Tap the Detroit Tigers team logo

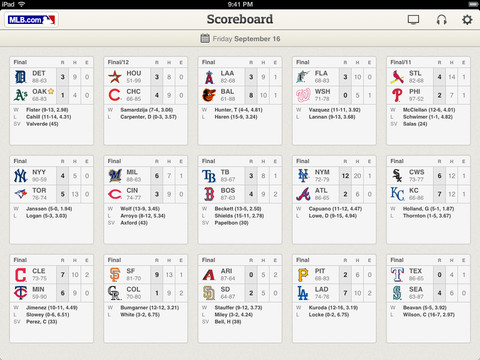click(x=20, y=77)
